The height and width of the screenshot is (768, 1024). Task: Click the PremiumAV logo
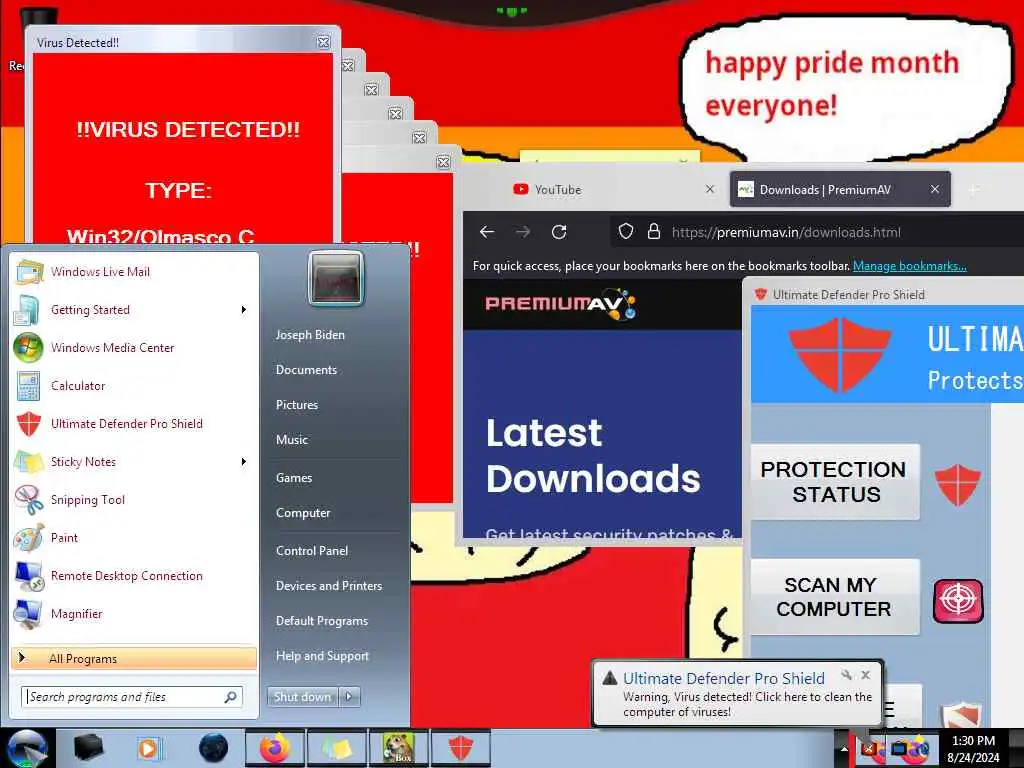[x=560, y=304]
